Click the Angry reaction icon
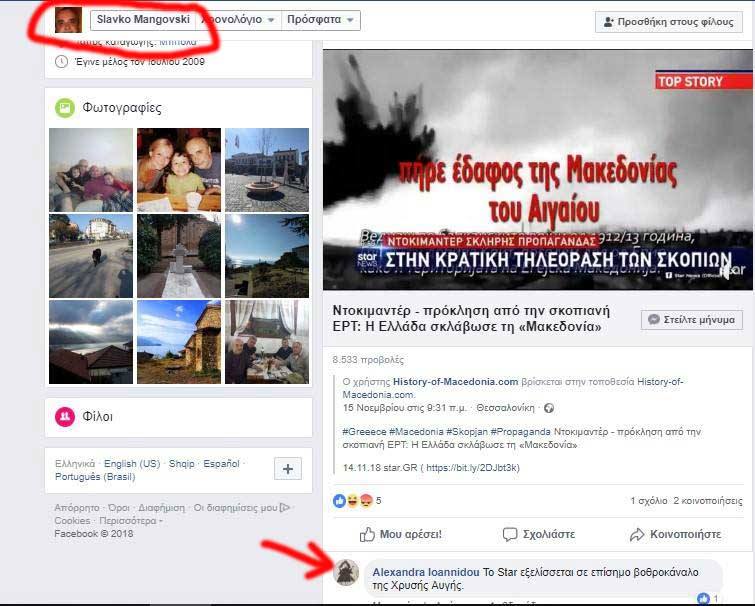The image size is (755, 606). point(366,501)
